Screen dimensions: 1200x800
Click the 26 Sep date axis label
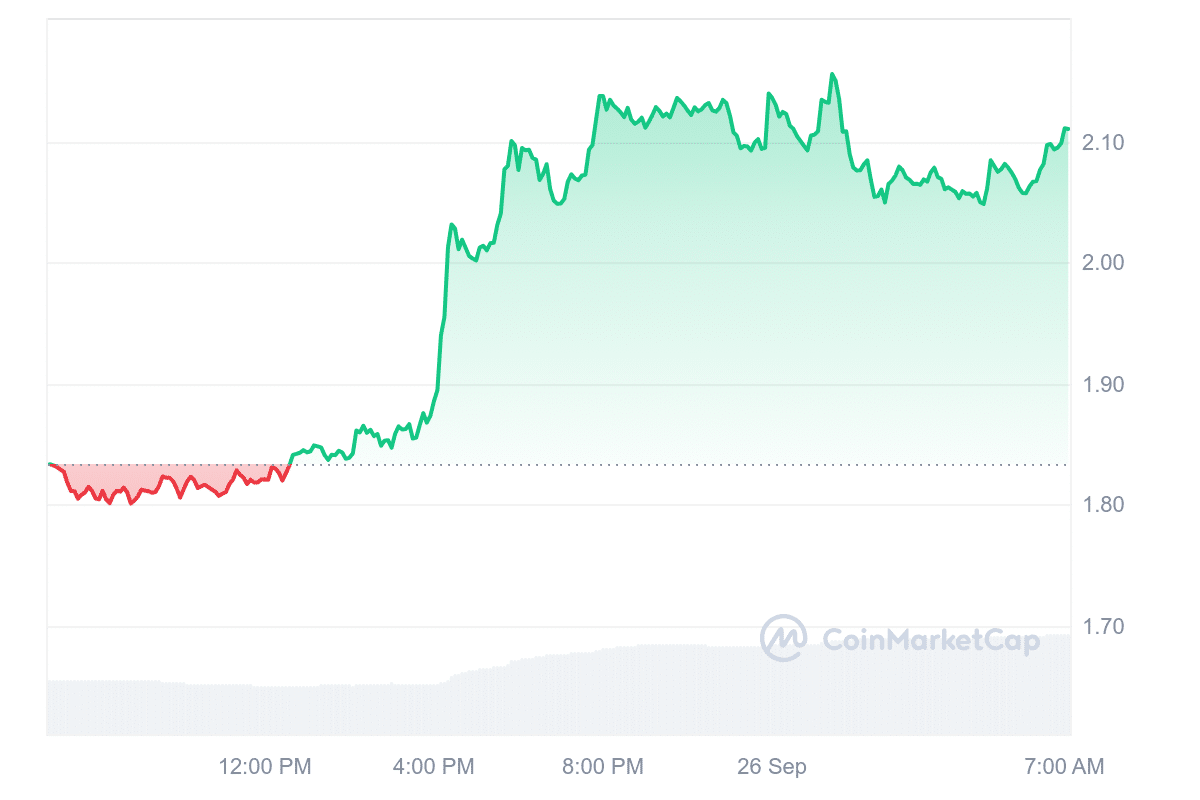click(772, 767)
